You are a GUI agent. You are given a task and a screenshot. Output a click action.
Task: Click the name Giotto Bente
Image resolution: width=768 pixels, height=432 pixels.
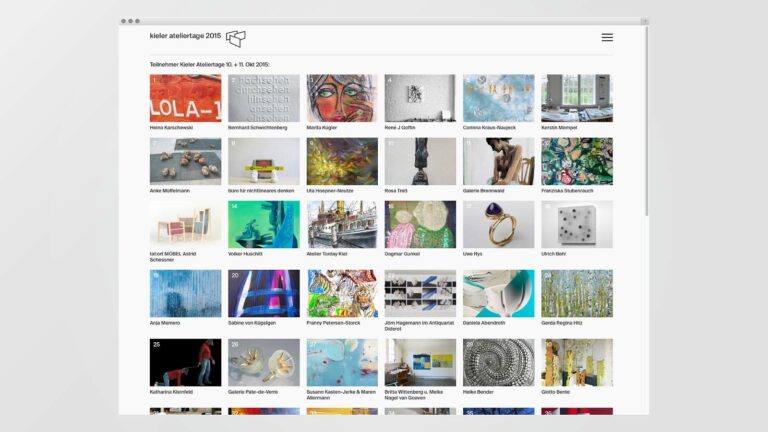(555, 392)
